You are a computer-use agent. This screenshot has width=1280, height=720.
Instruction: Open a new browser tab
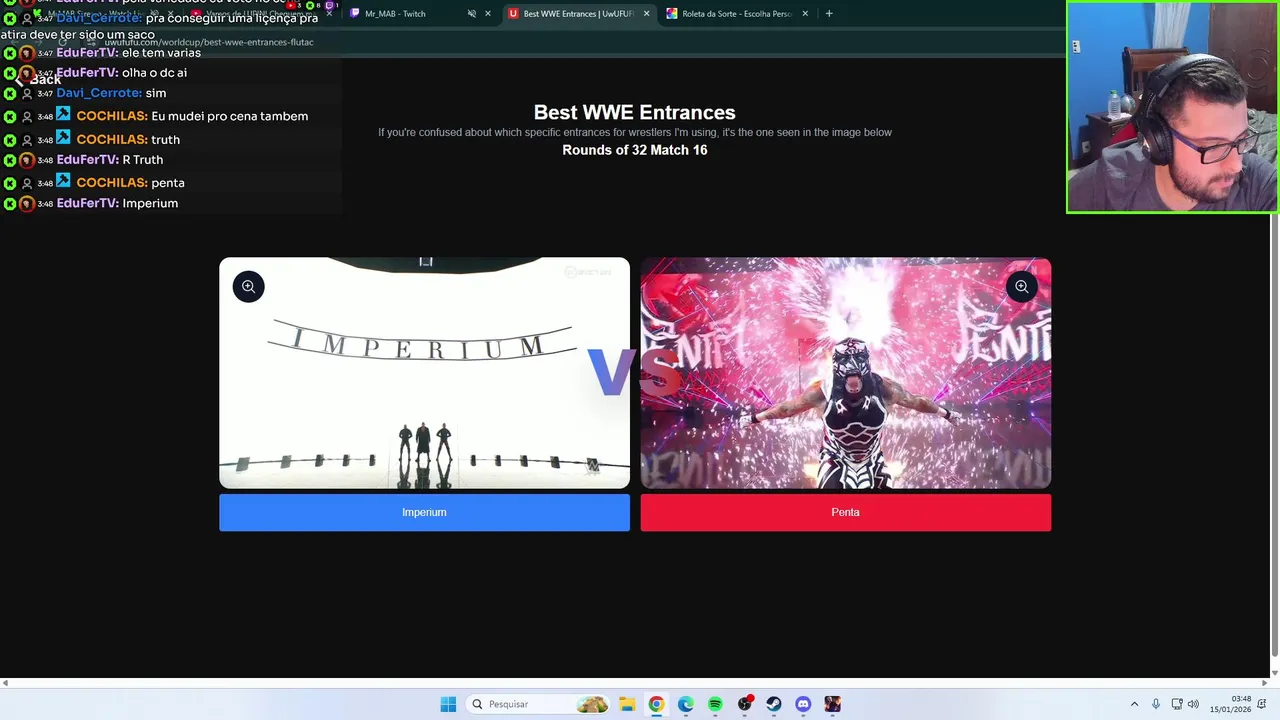click(829, 14)
